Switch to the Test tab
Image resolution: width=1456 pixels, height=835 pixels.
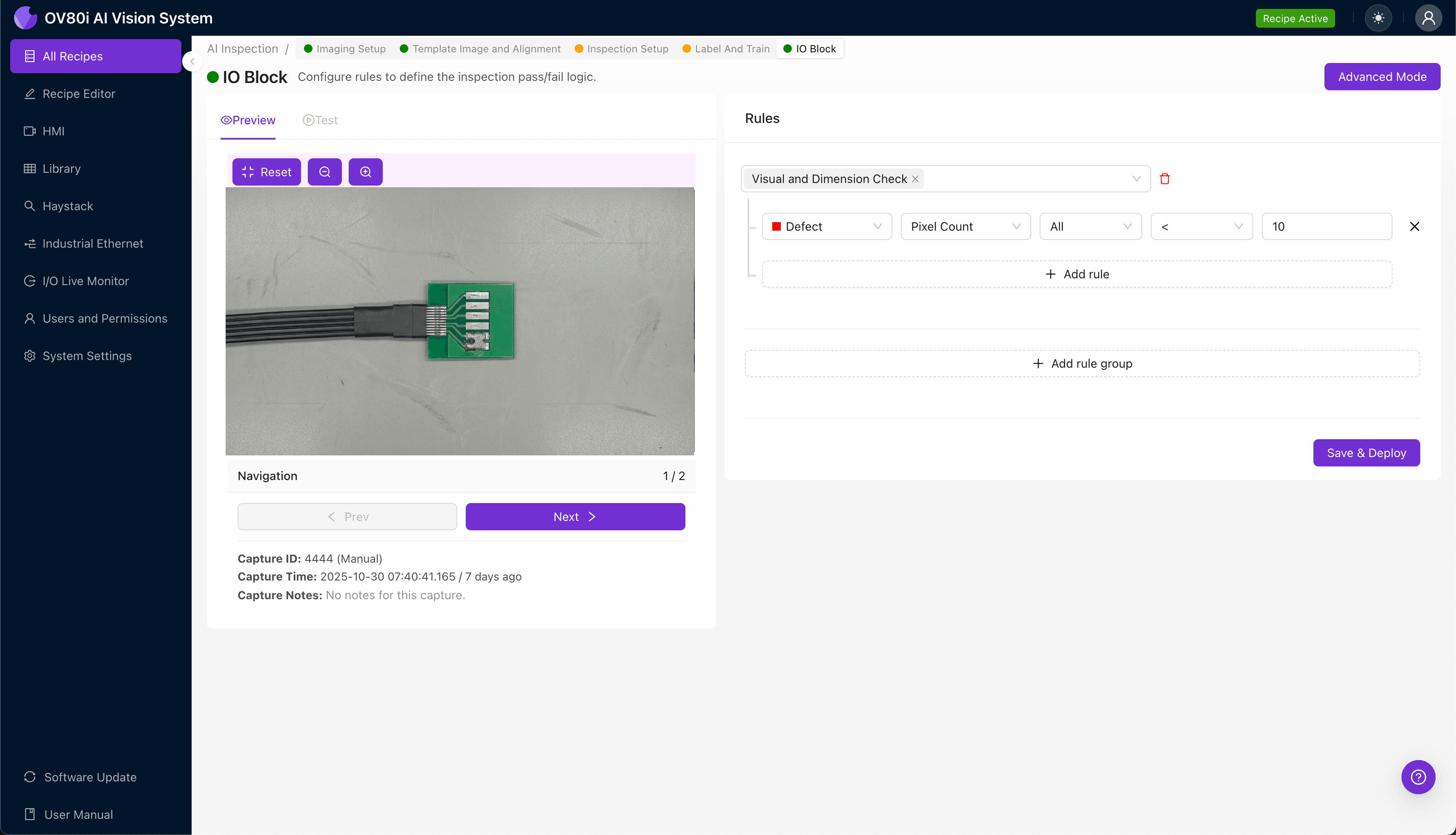320,120
